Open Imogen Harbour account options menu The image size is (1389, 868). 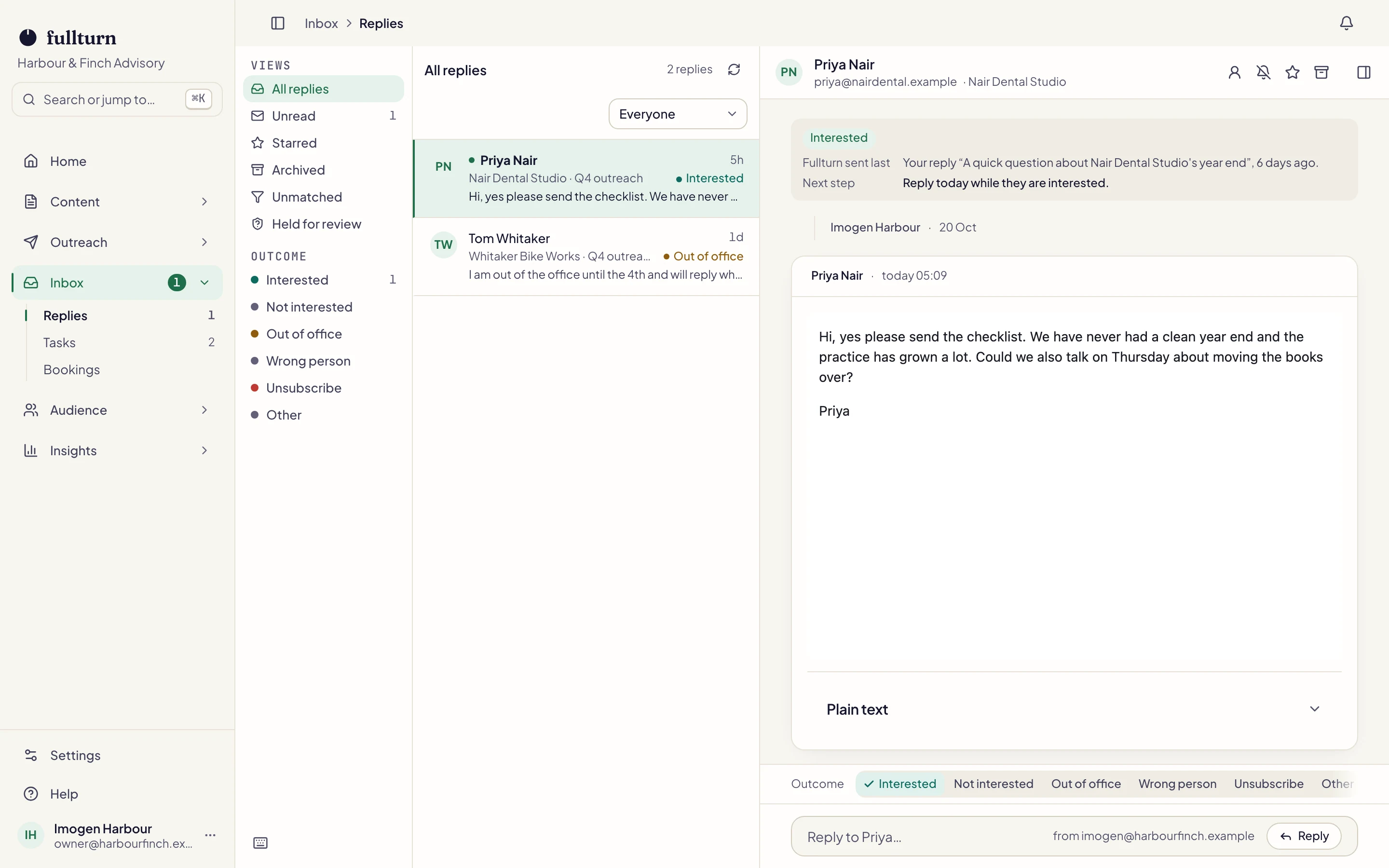210,835
